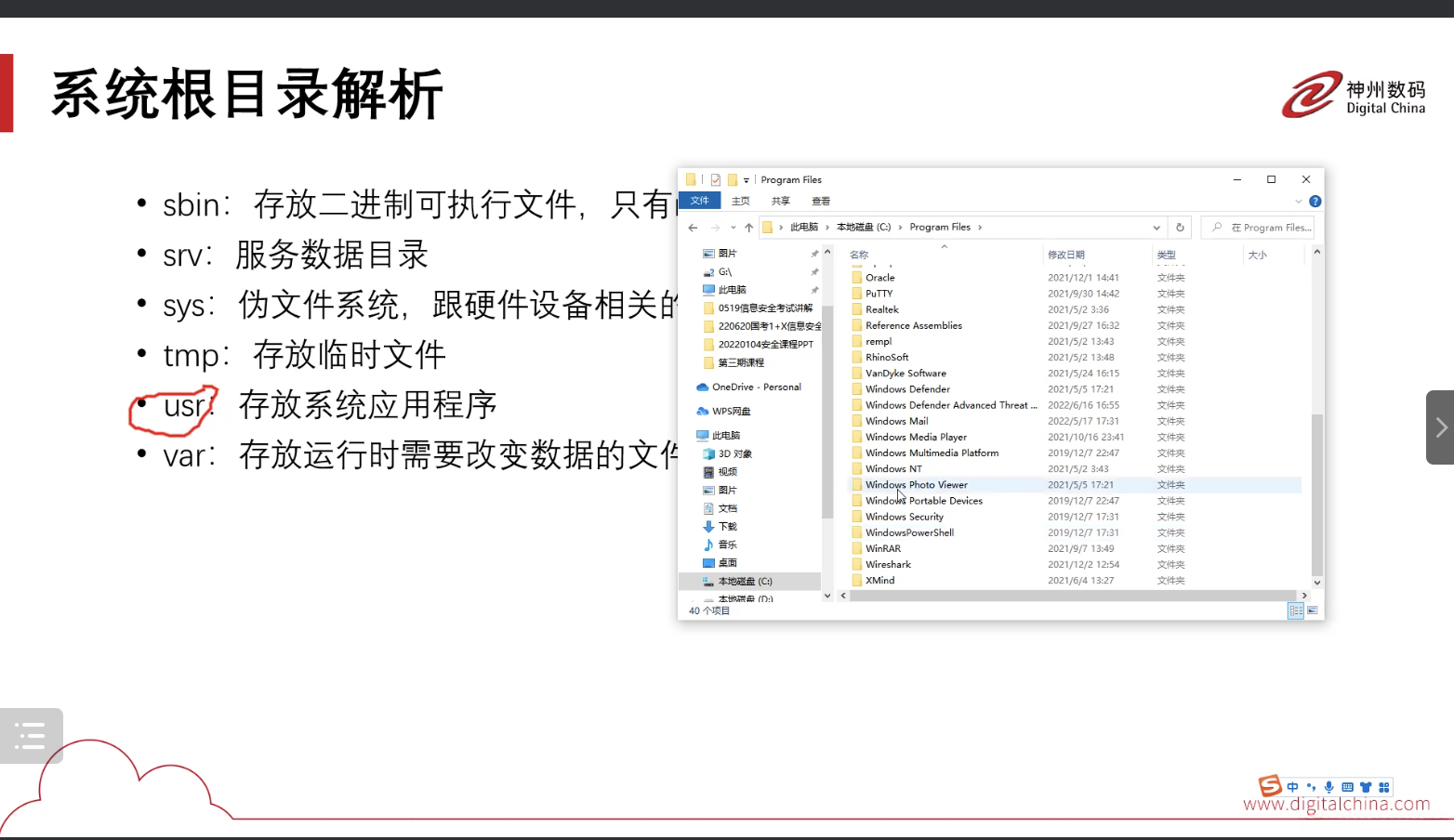1454x840 pixels.
Task: Open 图片 pinned in quick access
Action: coord(727,254)
